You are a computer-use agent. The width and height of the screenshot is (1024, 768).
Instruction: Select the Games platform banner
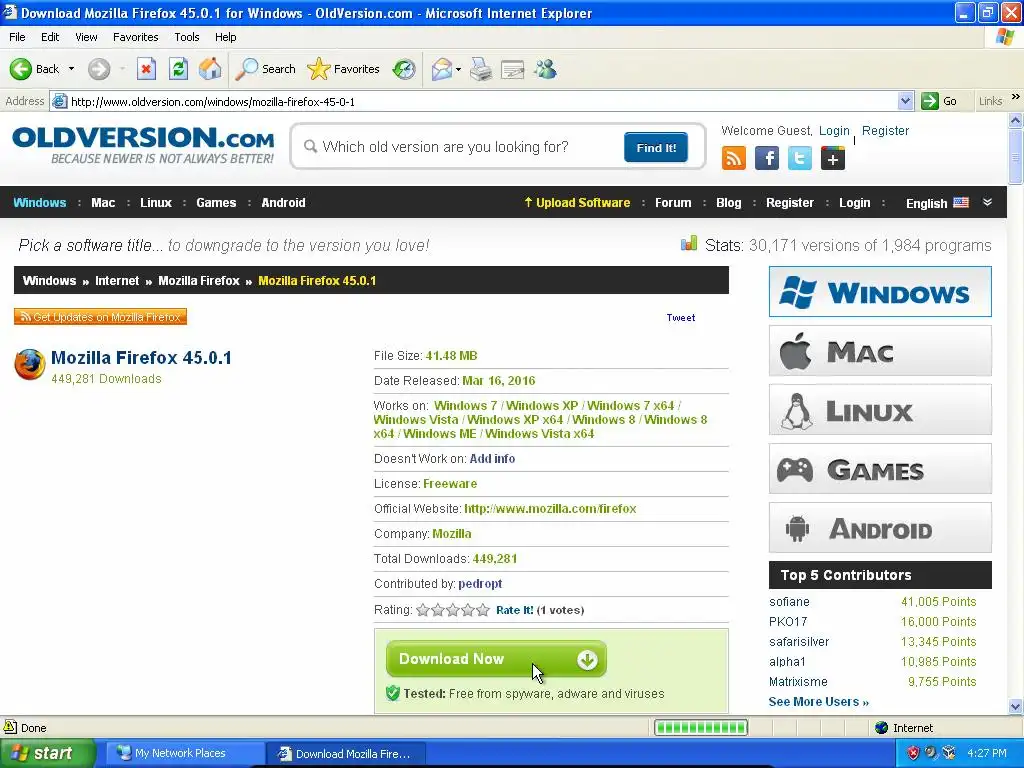(x=880, y=469)
